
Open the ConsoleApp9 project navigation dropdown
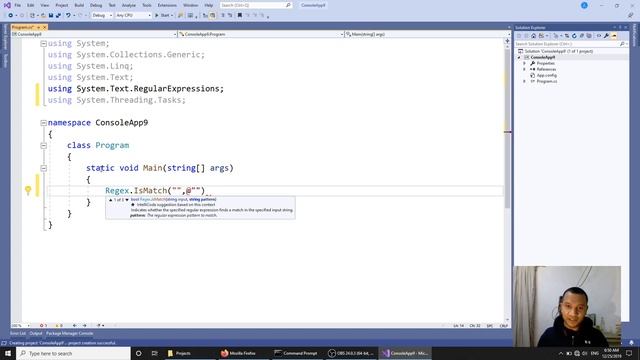(94, 34)
